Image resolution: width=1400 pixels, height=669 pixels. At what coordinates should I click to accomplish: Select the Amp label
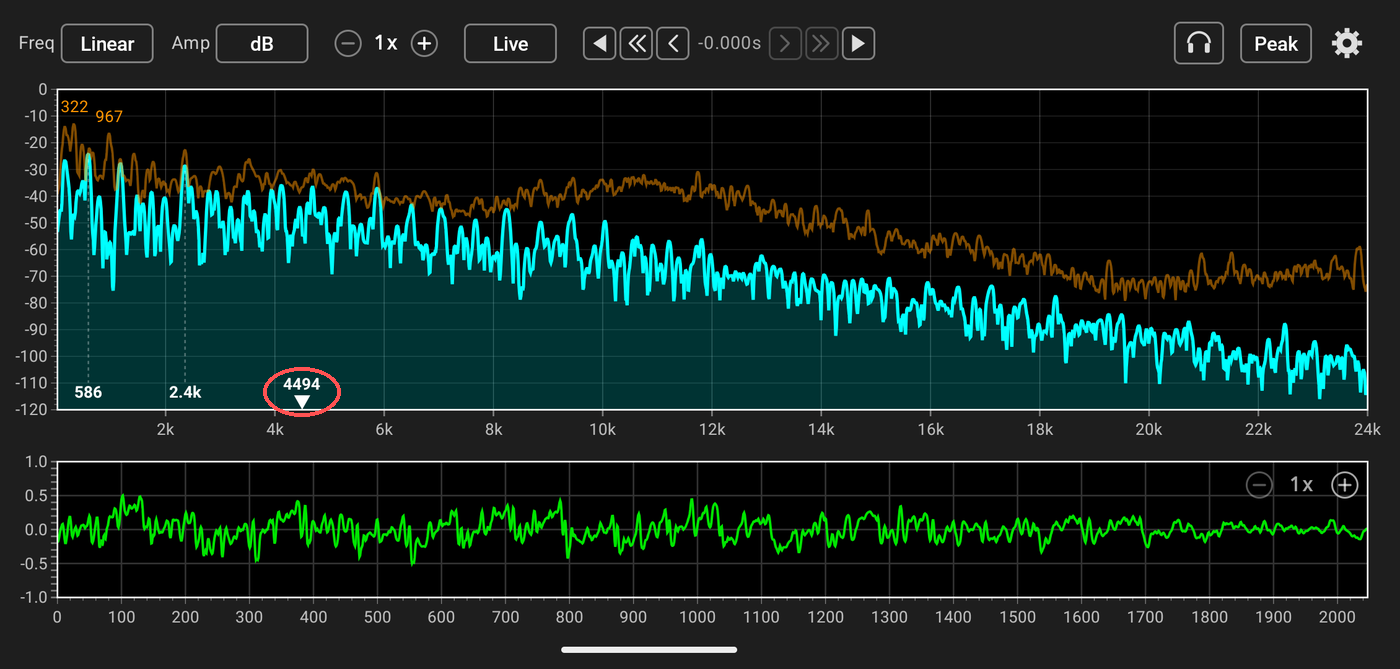pyautogui.click(x=190, y=44)
